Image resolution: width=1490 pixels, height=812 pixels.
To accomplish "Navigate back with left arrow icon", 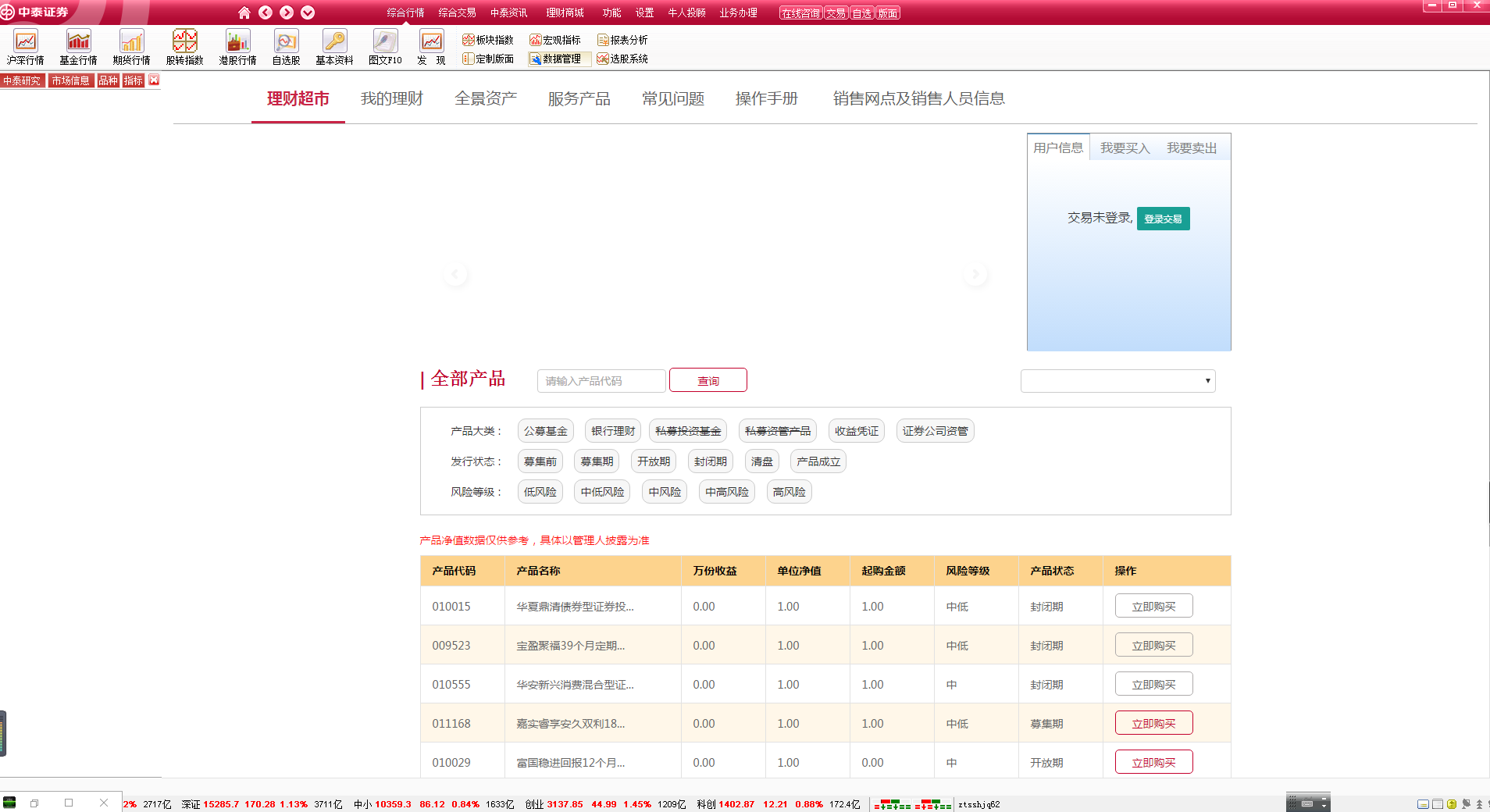I will [266, 12].
